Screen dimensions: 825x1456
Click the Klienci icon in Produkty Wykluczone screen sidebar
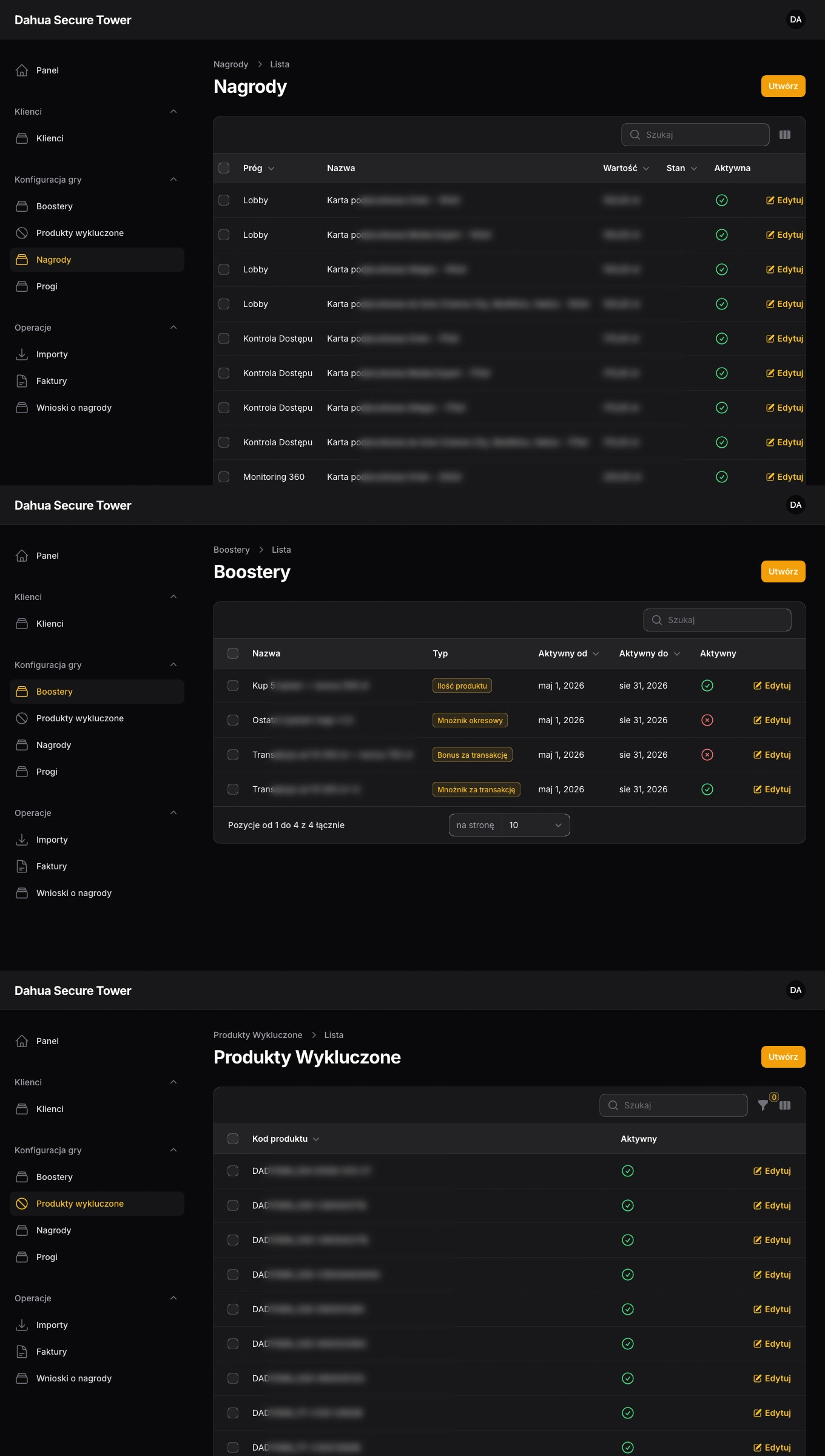pos(22,1109)
